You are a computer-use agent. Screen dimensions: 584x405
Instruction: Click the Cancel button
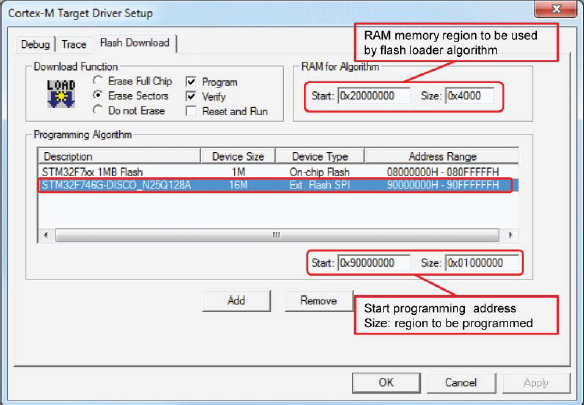click(461, 383)
